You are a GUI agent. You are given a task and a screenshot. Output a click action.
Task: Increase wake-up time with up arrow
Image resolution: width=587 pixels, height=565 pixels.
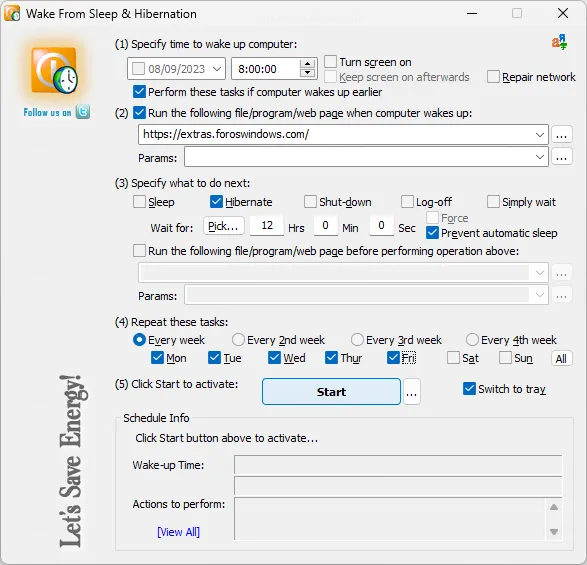click(x=307, y=64)
